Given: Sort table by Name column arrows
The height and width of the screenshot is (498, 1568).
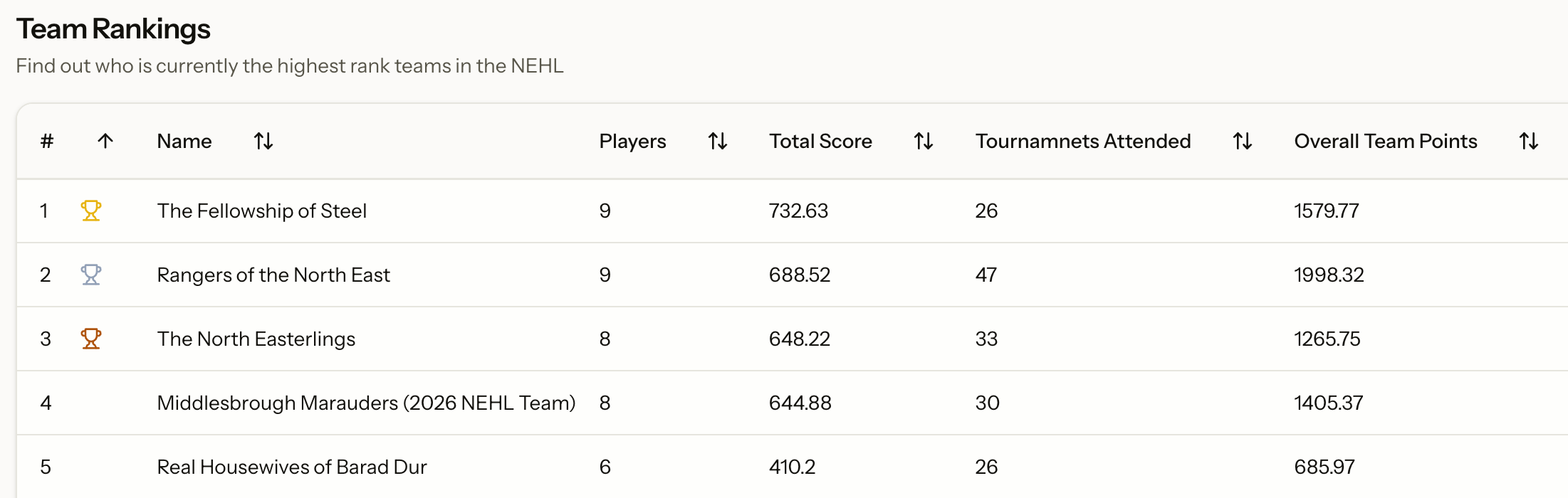Looking at the screenshot, I should coord(263,141).
